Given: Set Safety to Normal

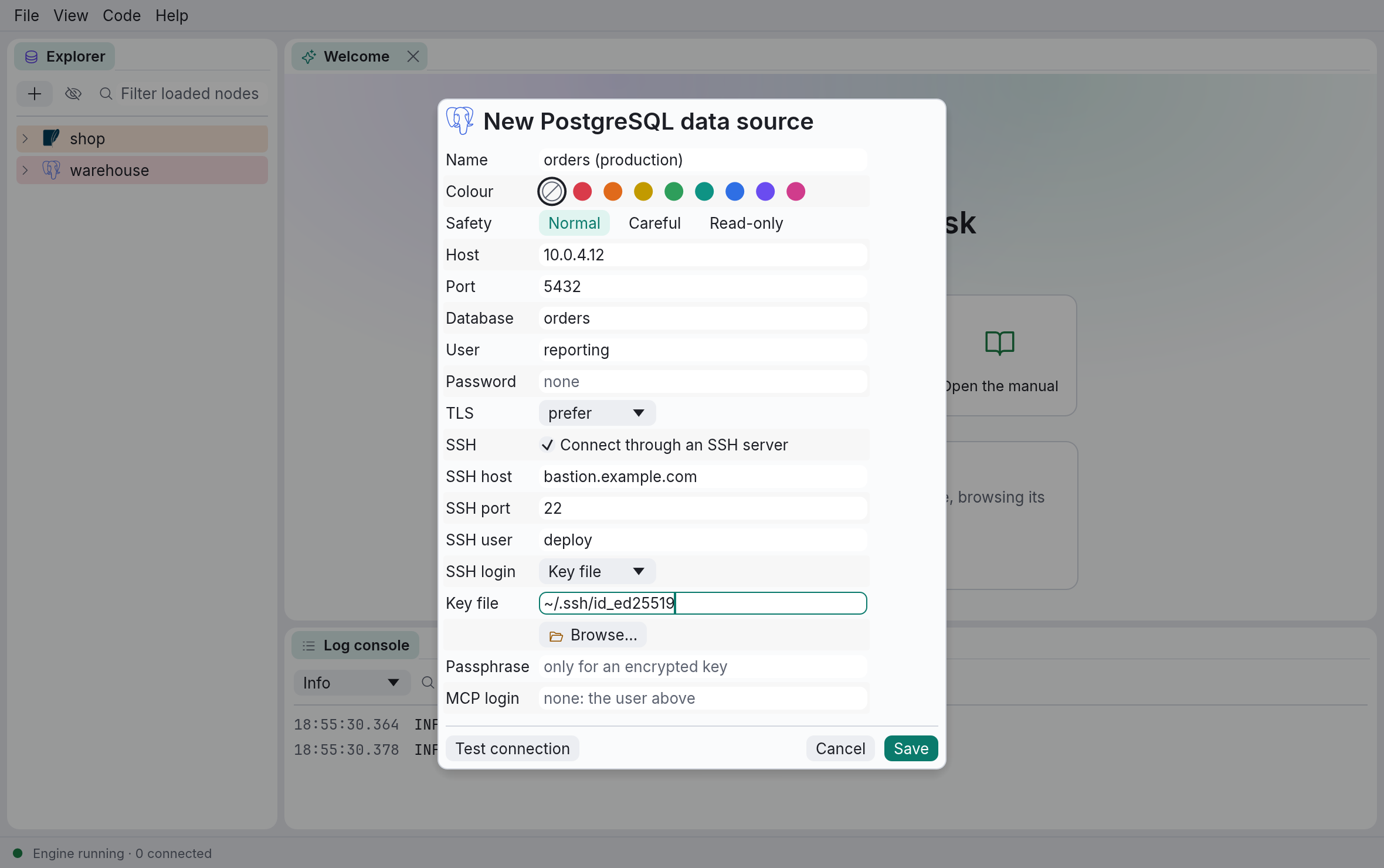Looking at the screenshot, I should pos(574,223).
